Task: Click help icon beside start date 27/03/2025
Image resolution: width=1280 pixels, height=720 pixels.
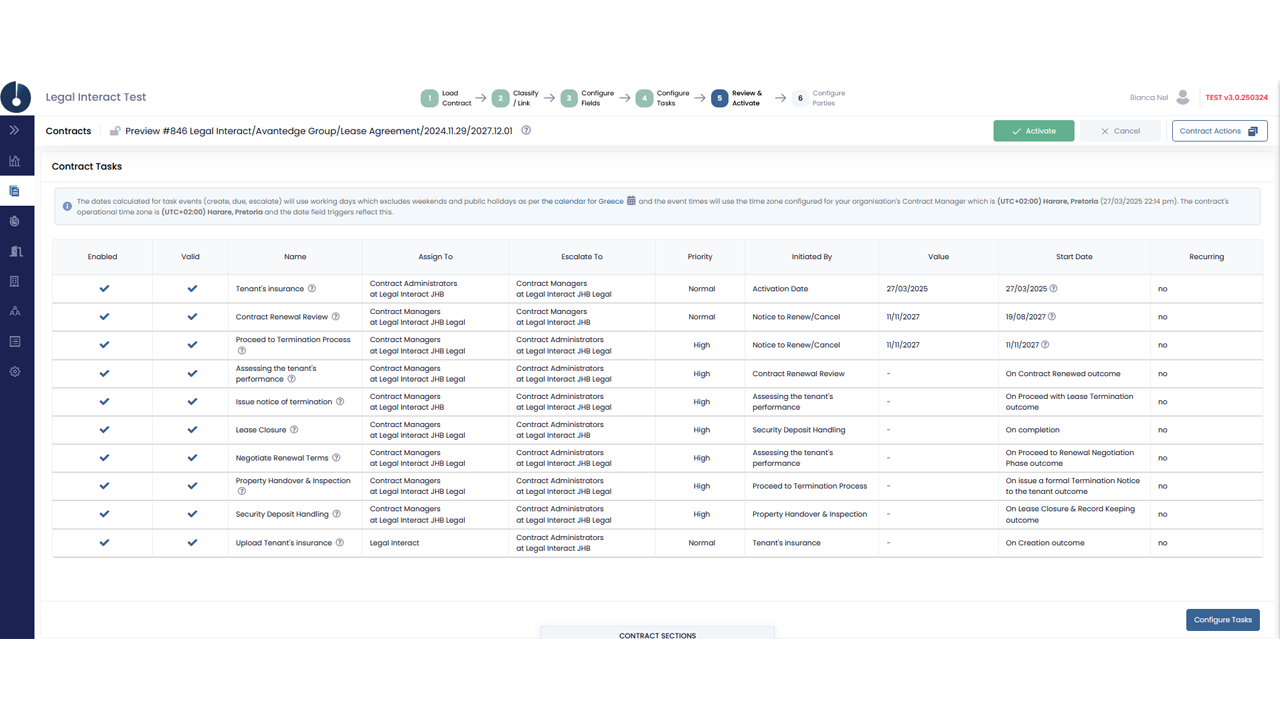Action: tap(1053, 289)
